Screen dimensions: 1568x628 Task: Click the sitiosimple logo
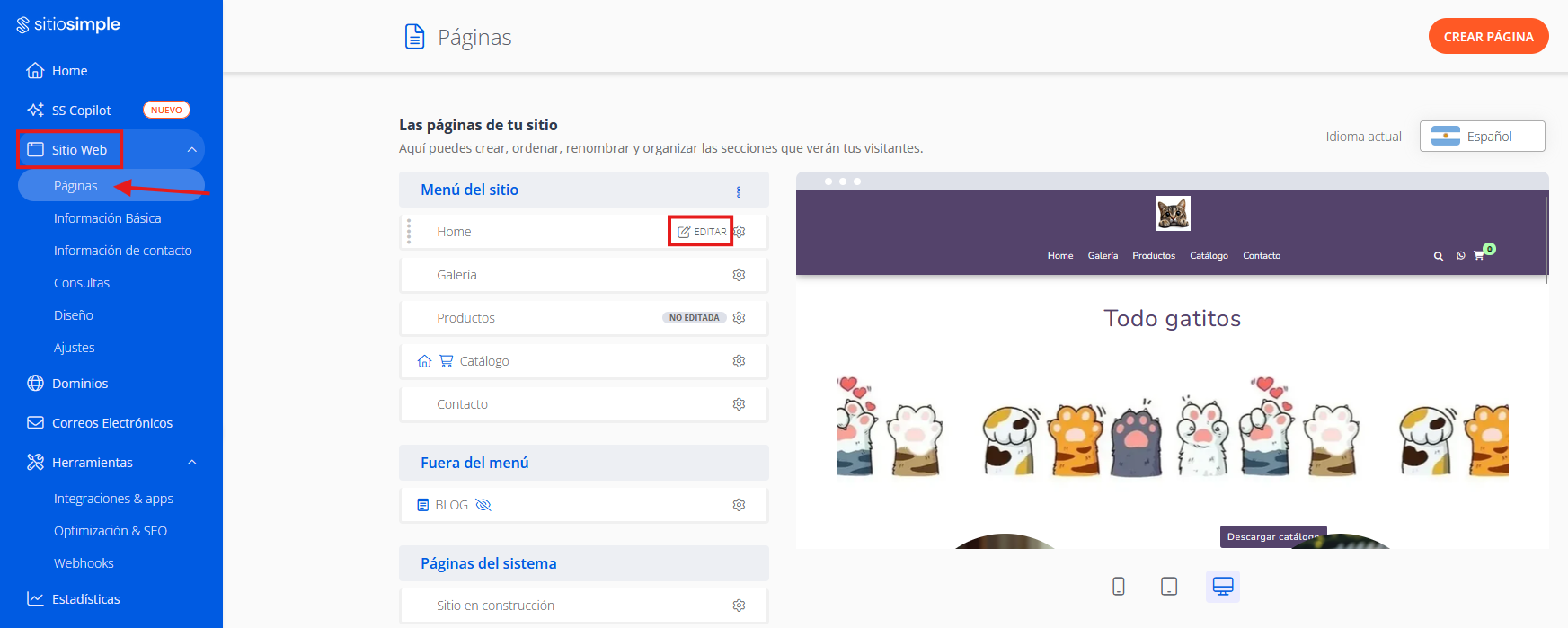pos(68,24)
